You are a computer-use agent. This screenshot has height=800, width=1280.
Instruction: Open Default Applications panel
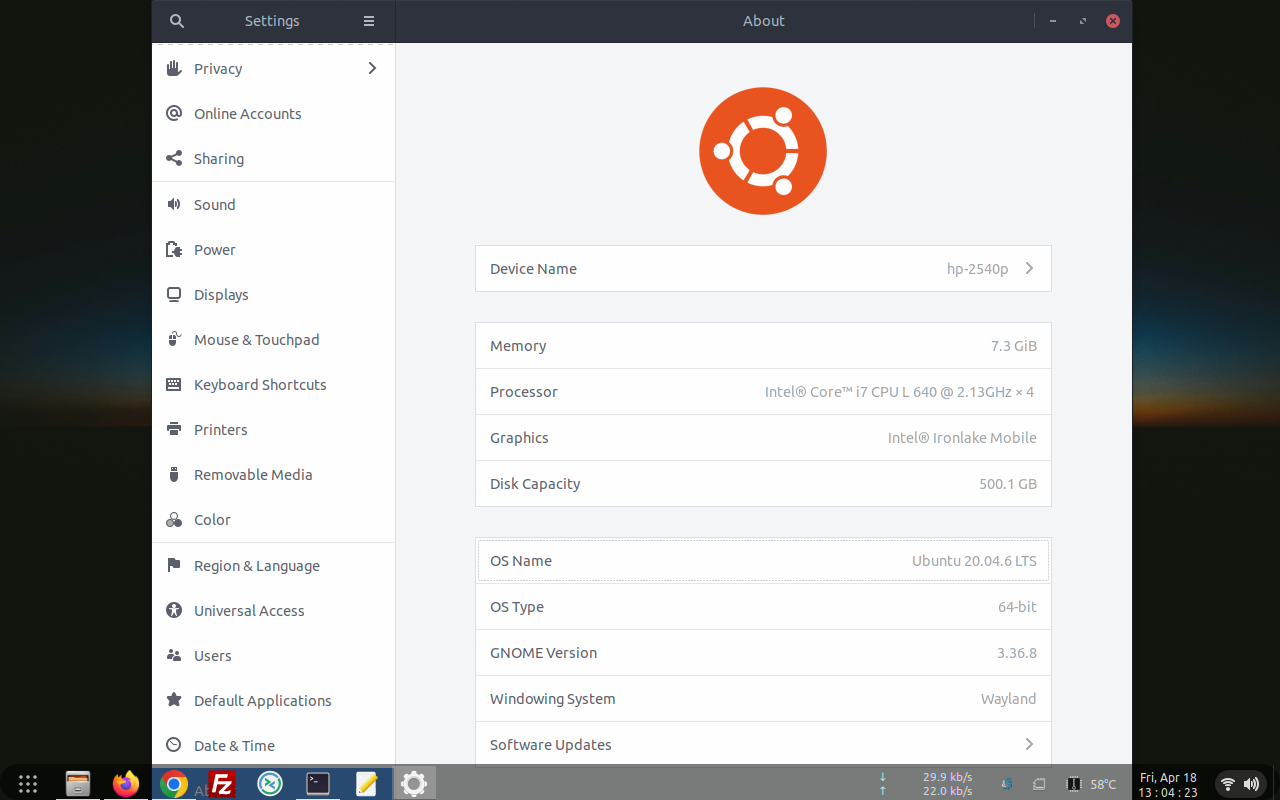click(273, 700)
